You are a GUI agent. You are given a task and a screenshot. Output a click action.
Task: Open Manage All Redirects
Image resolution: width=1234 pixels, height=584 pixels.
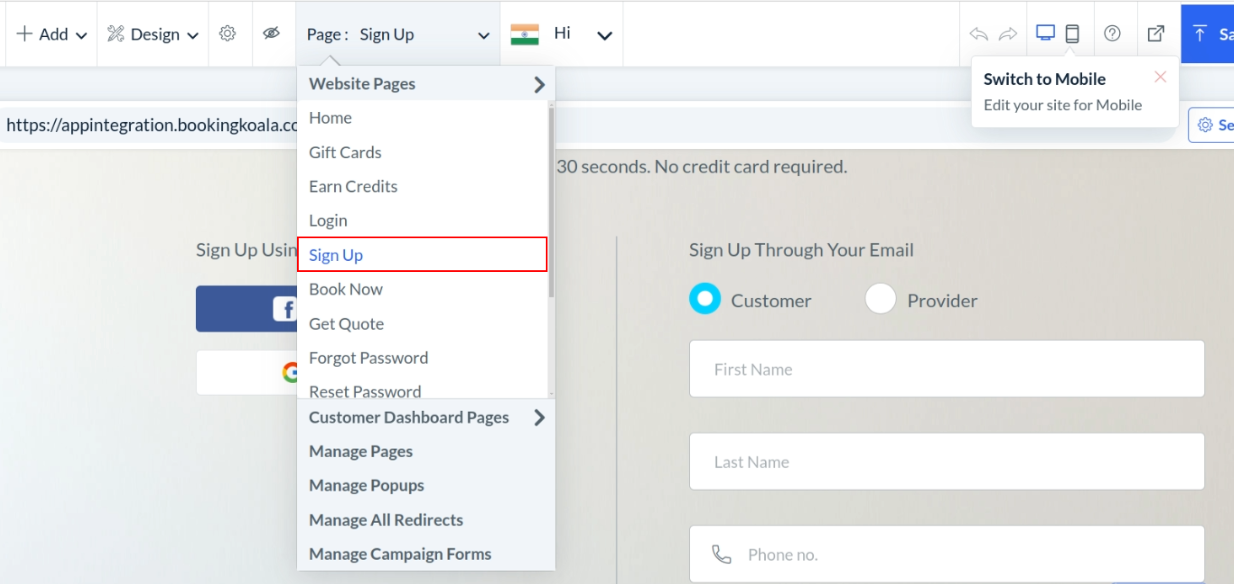pos(386,520)
